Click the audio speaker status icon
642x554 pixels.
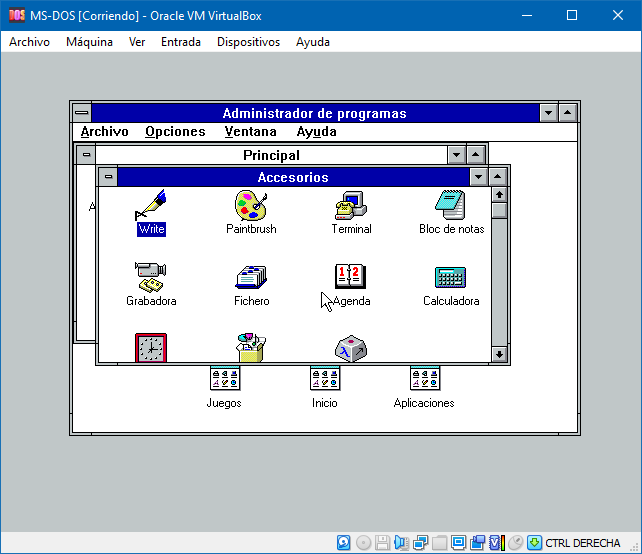(401, 543)
